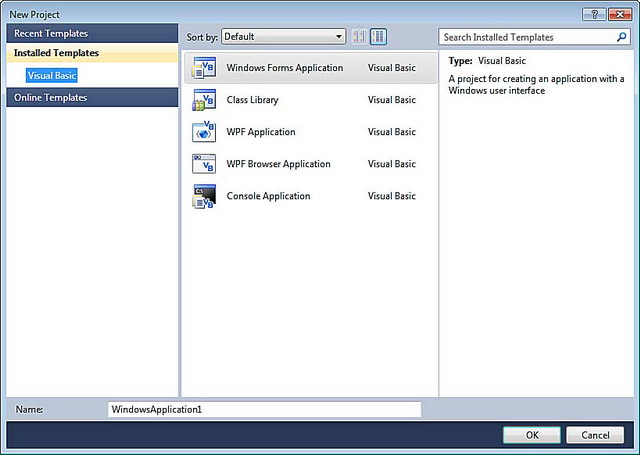Open the Installed Templates section
Viewport: 640px width, 455px height.
[92, 53]
